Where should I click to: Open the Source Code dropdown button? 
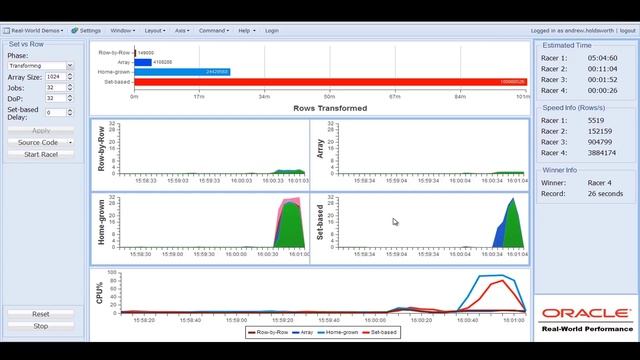tap(41, 142)
